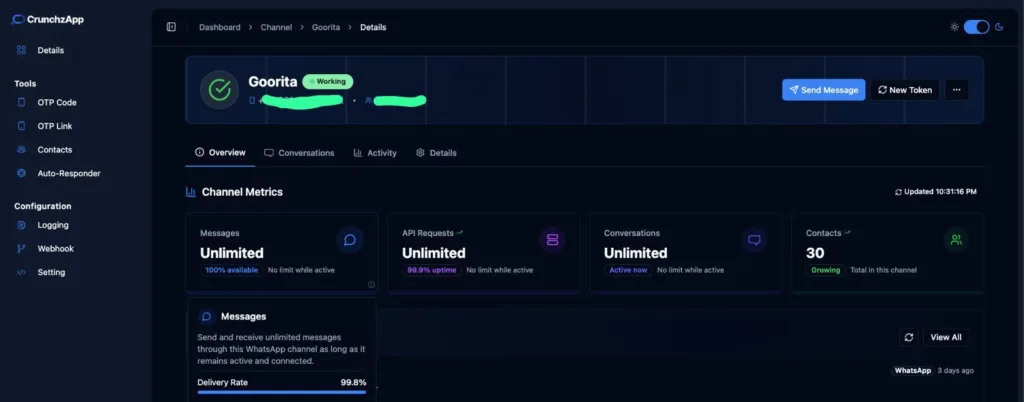Image resolution: width=1024 pixels, height=402 pixels.
Task: Click the Growing badge
Action: (825, 270)
